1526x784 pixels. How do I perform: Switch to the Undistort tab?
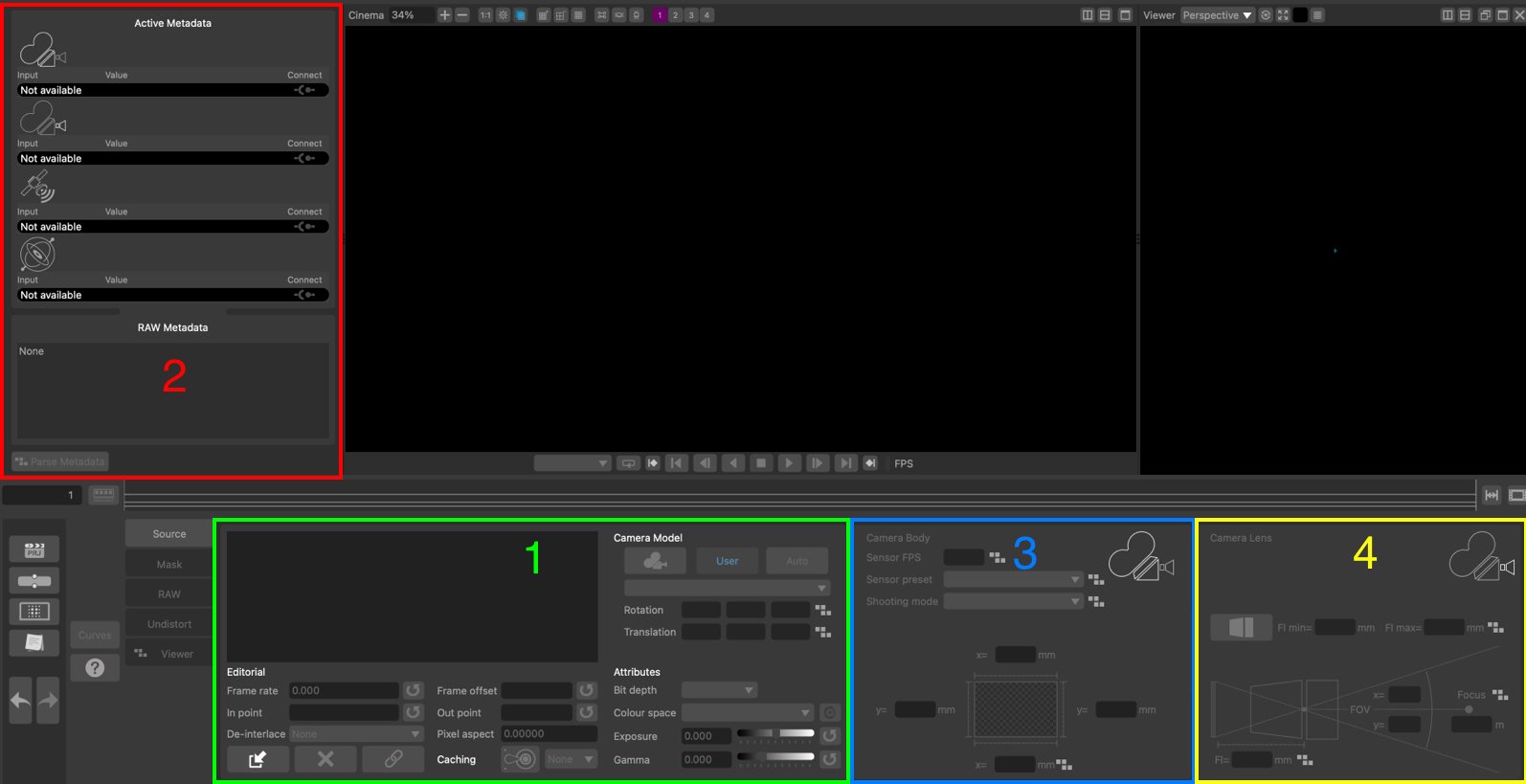(169, 624)
